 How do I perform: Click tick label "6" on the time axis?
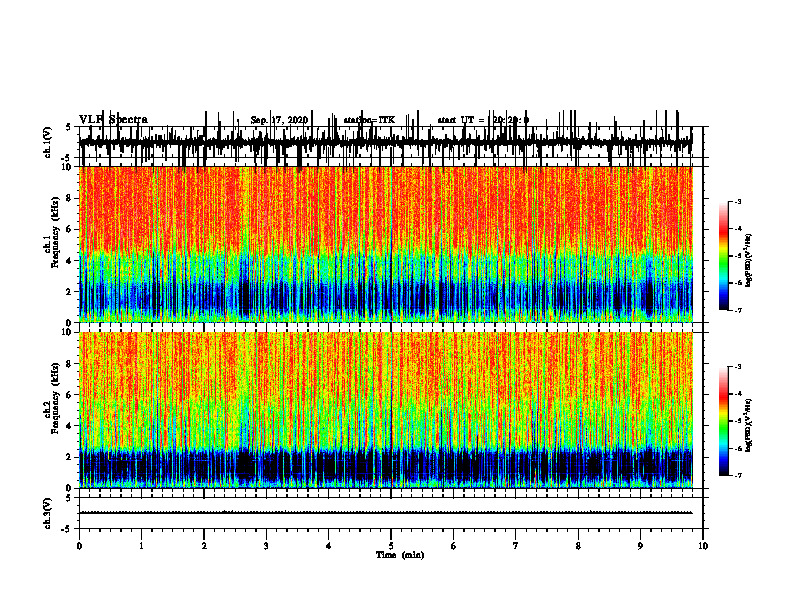454,546
